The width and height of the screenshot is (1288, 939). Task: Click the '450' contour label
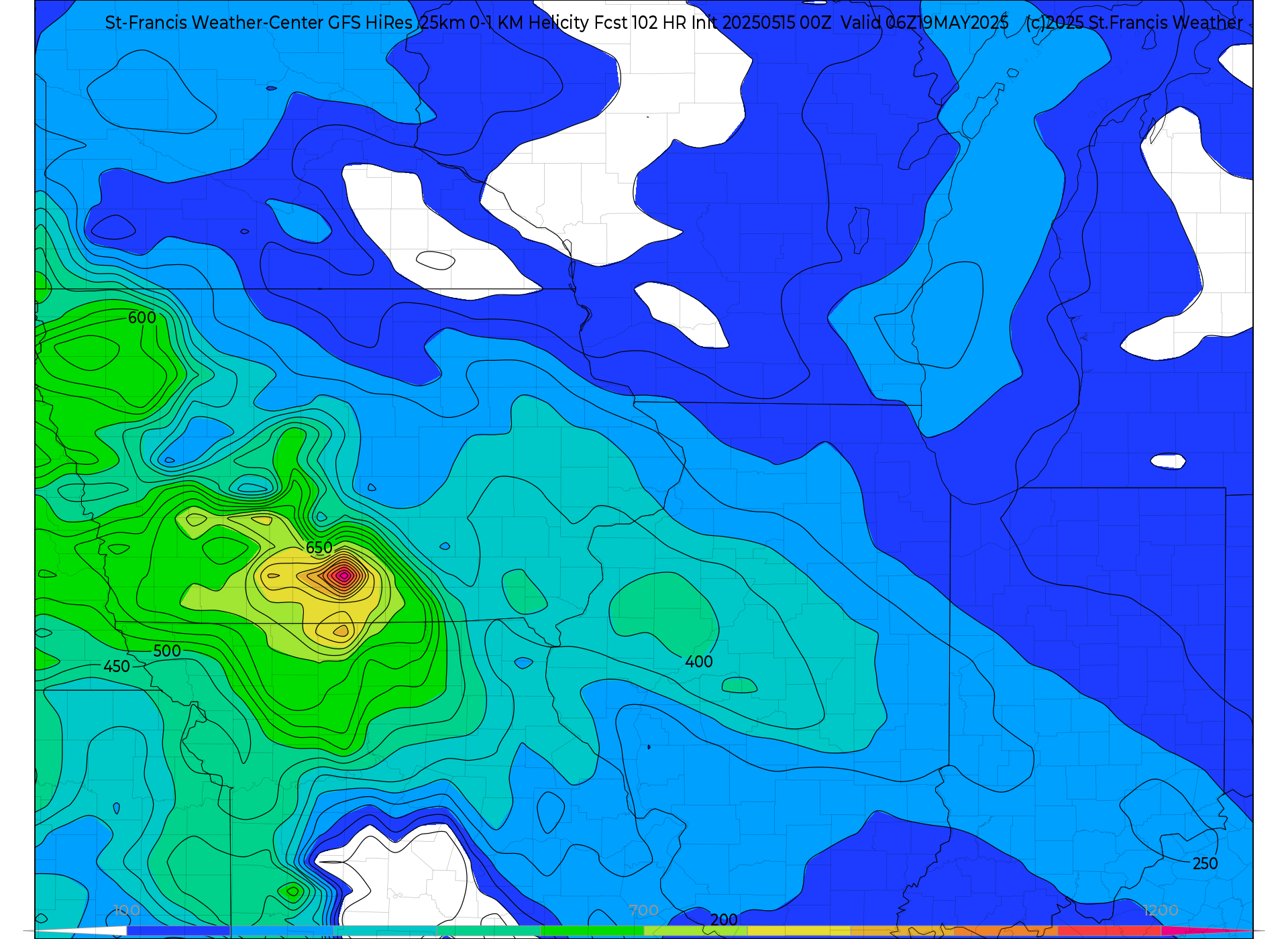pyautogui.click(x=117, y=666)
